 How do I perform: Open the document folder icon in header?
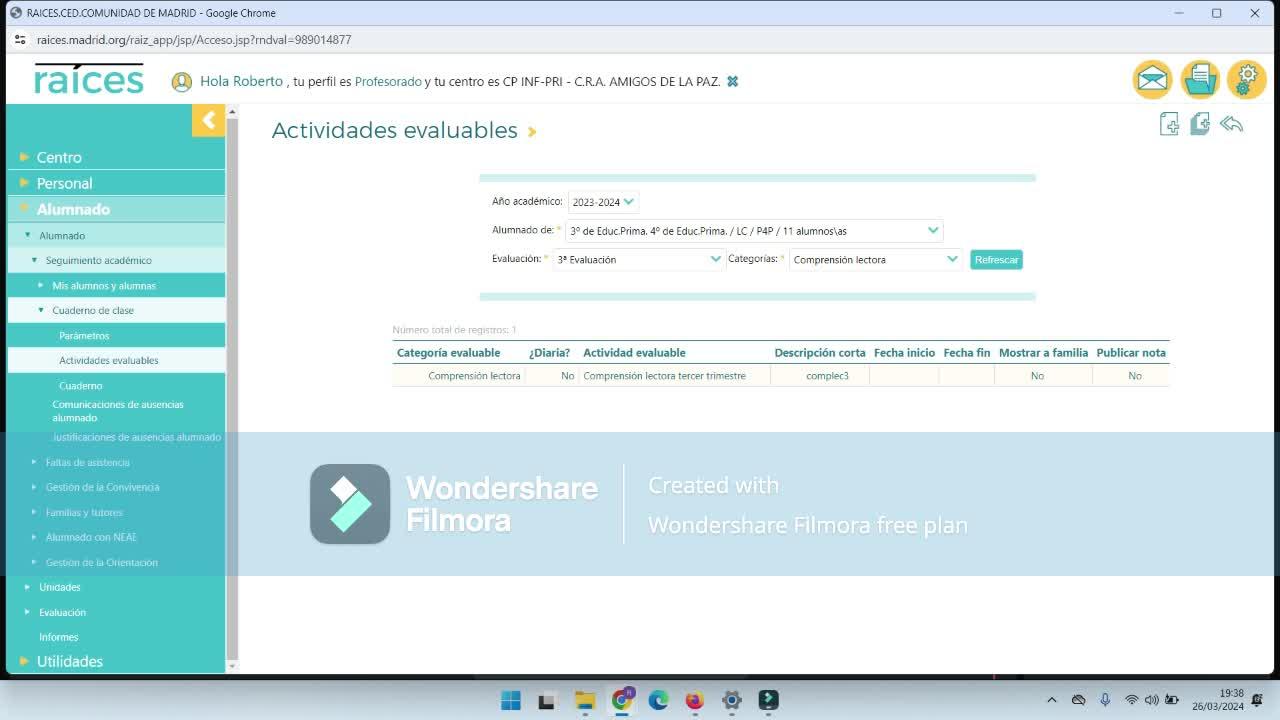tap(1199, 80)
